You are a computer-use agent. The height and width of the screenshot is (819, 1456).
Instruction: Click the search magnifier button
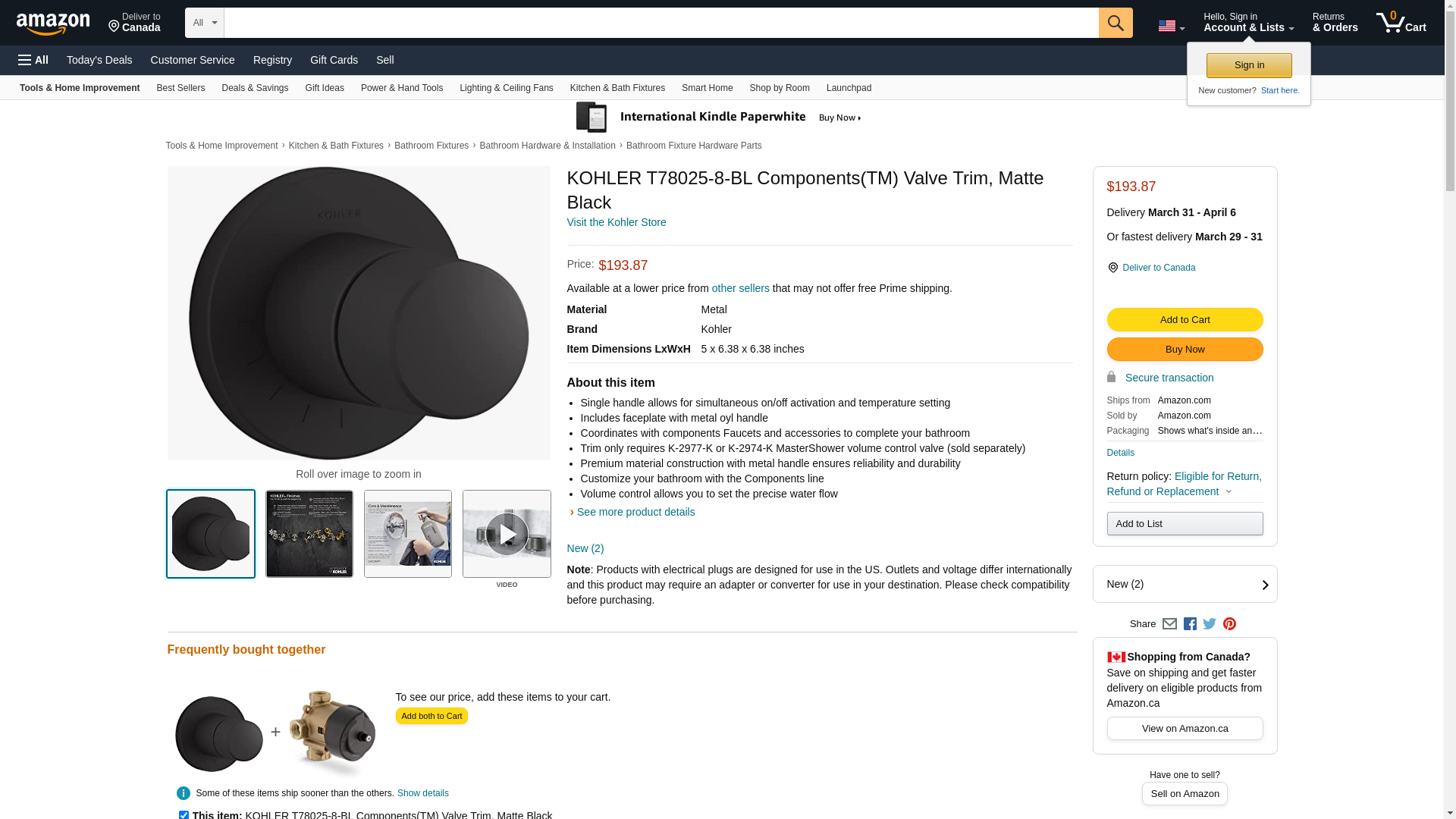pos(1115,23)
